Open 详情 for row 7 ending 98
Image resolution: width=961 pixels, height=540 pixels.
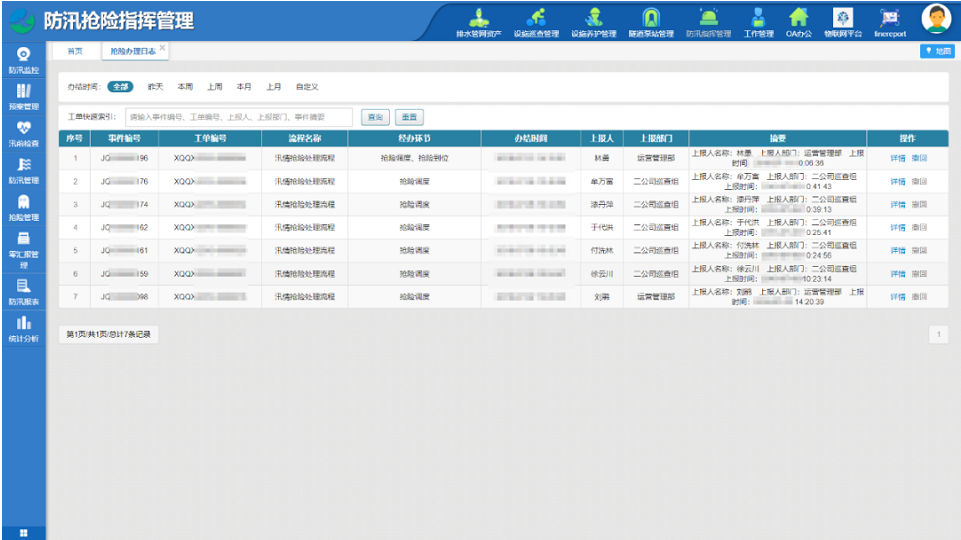(x=898, y=297)
